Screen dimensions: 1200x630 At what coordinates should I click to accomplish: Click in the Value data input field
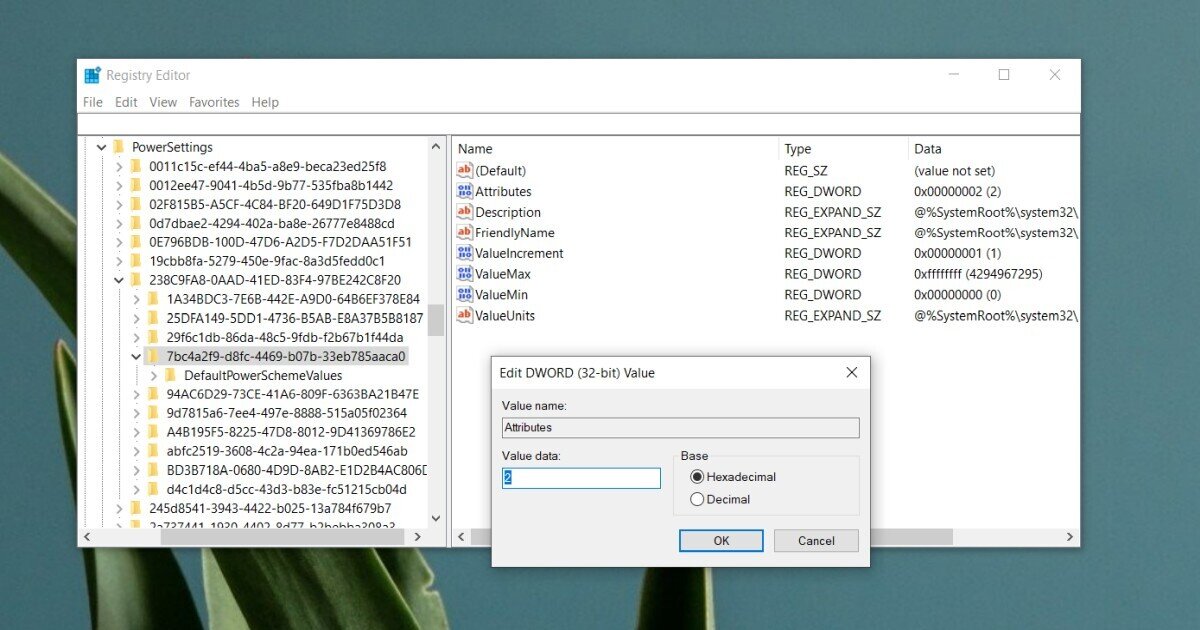tap(581, 478)
